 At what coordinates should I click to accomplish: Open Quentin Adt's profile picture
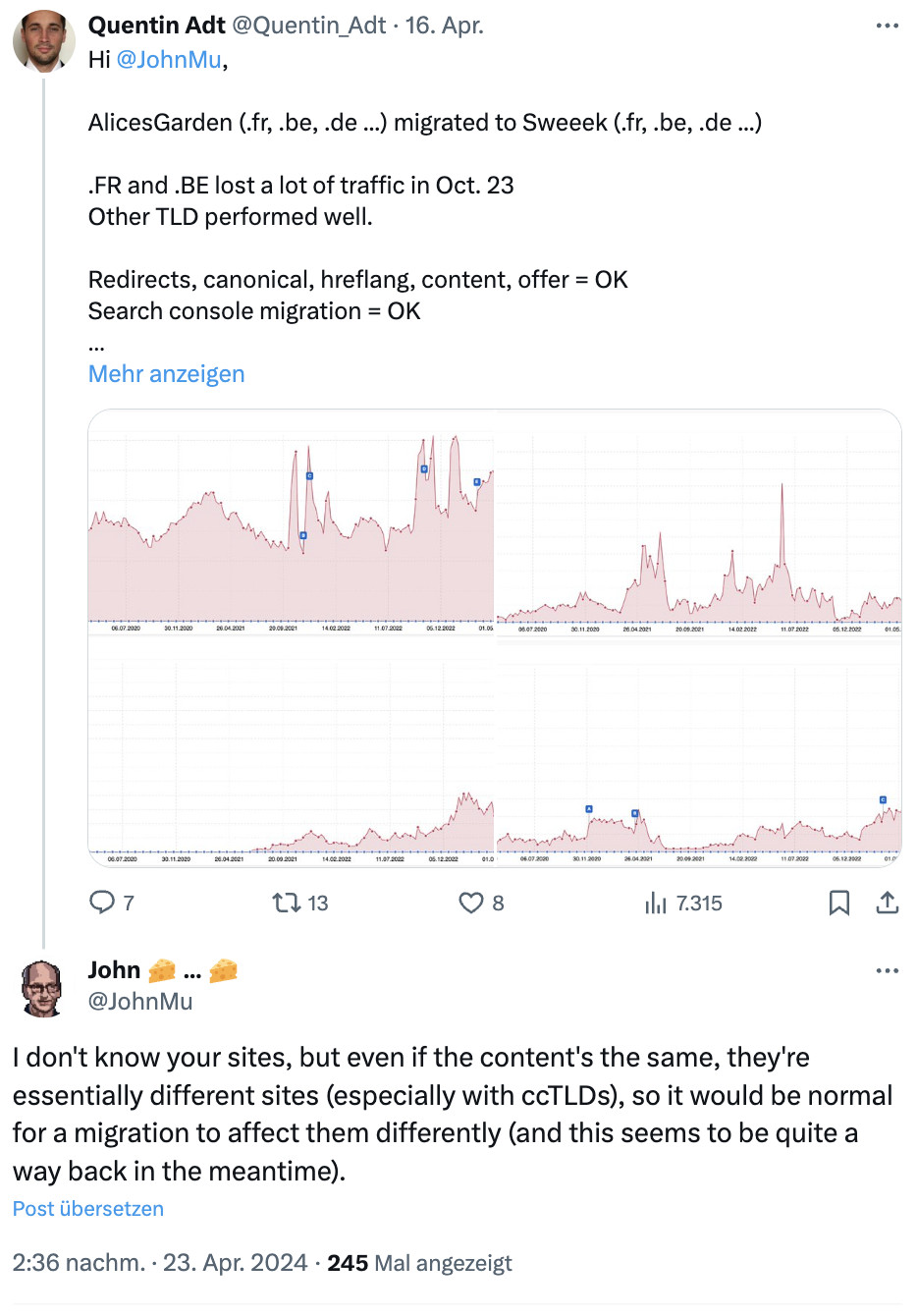click(x=44, y=41)
